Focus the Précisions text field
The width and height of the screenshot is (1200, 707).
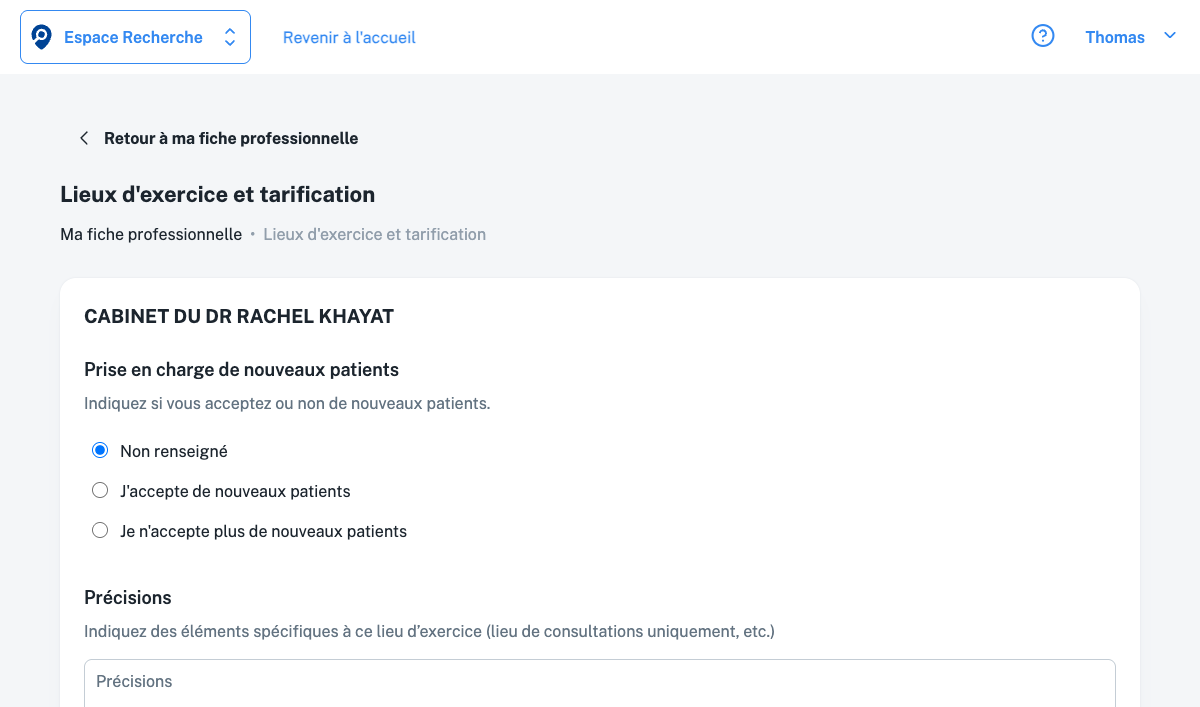(x=600, y=683)
